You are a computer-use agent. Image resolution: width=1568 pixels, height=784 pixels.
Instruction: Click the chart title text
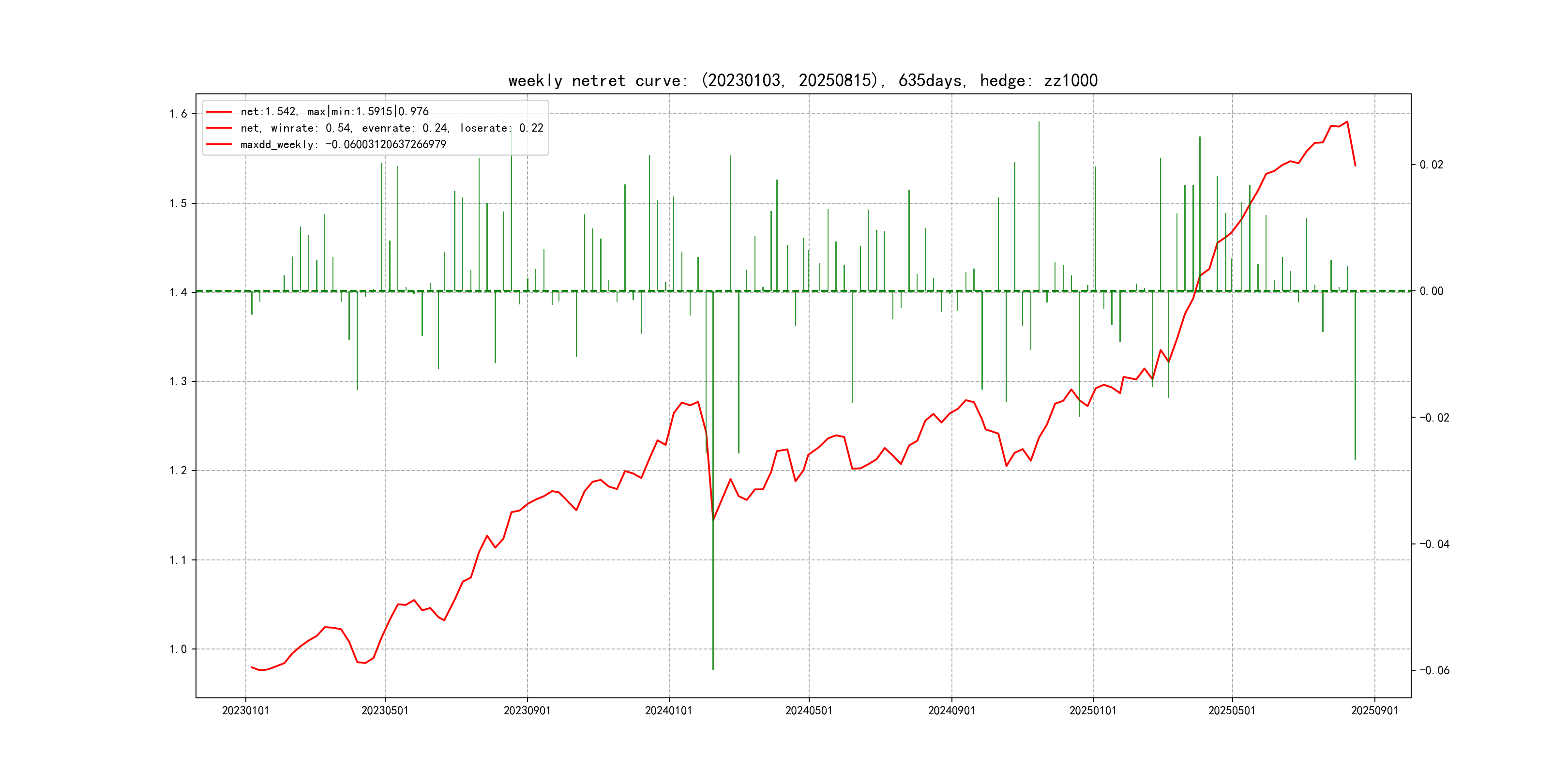click(x=802, y=81)
